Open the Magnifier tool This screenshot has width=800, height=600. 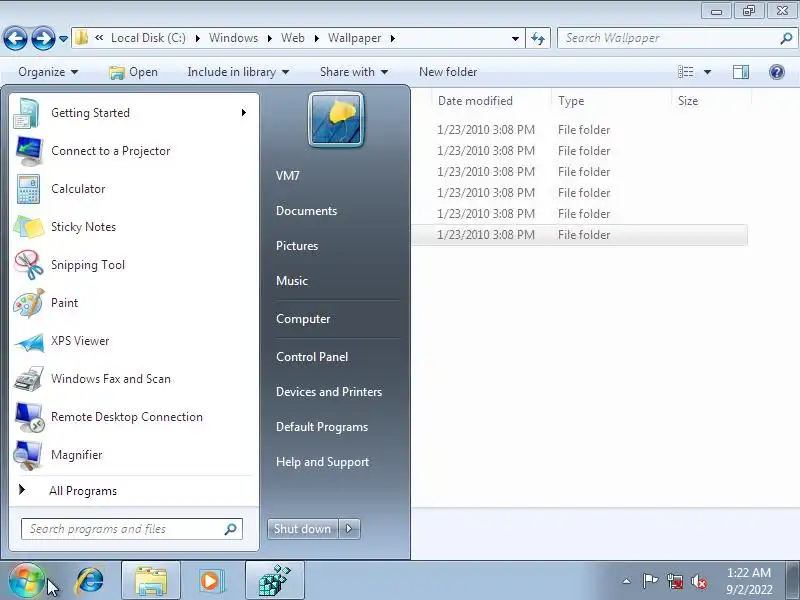[134, 455]
